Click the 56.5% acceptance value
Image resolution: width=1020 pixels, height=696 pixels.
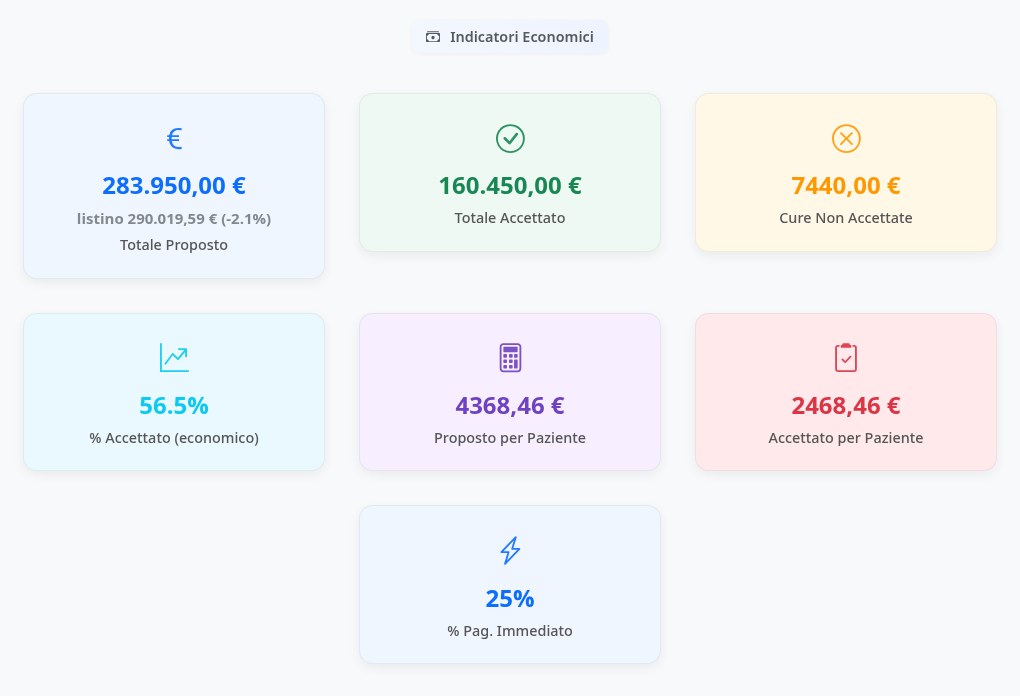pyautogui.click(x=174, y=405)
